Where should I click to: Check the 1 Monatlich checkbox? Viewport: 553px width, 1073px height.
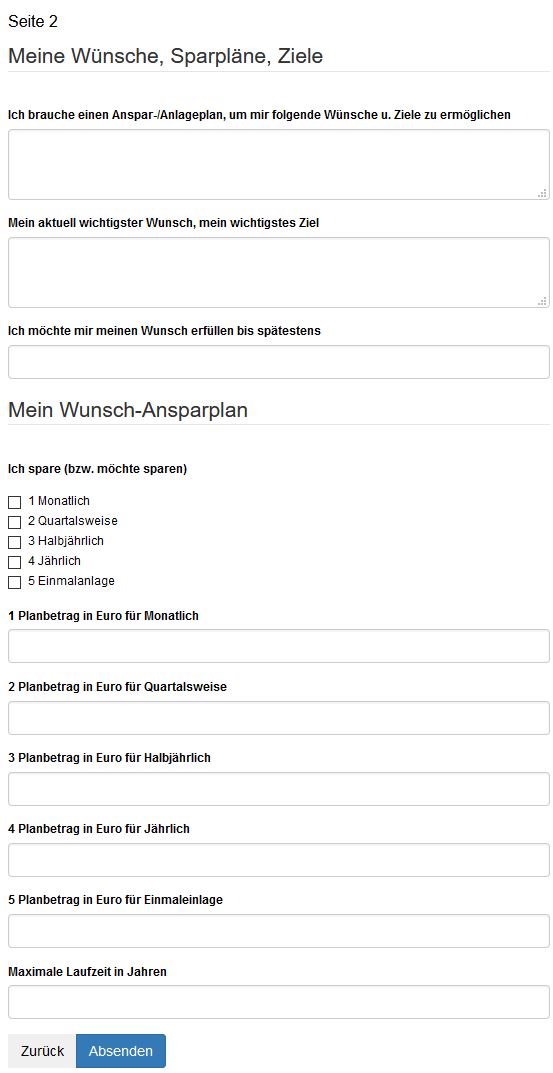click(14, 502)
